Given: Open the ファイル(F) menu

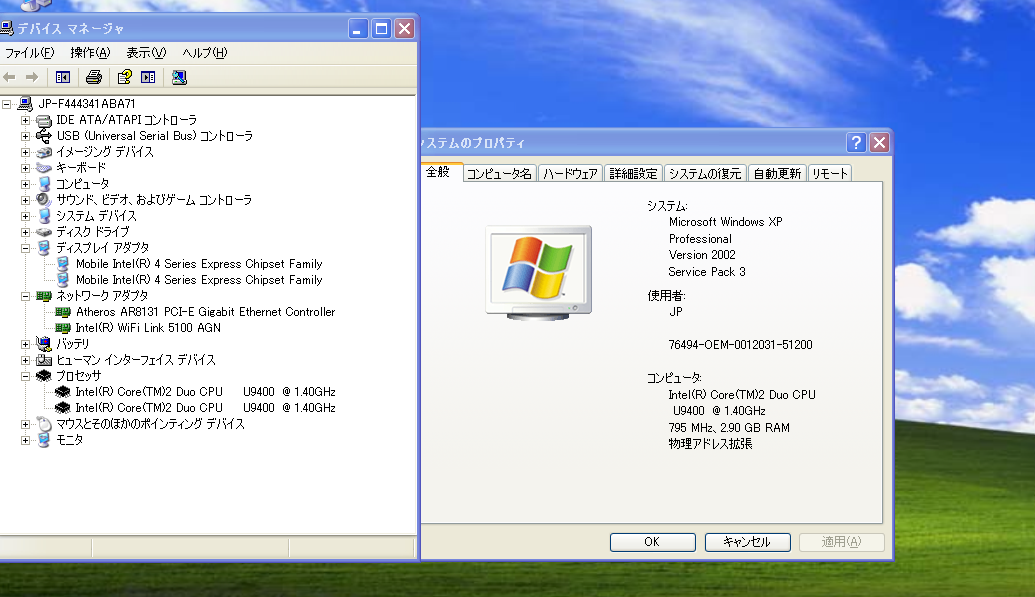Looking at the screenshot, I should point(29,53).
